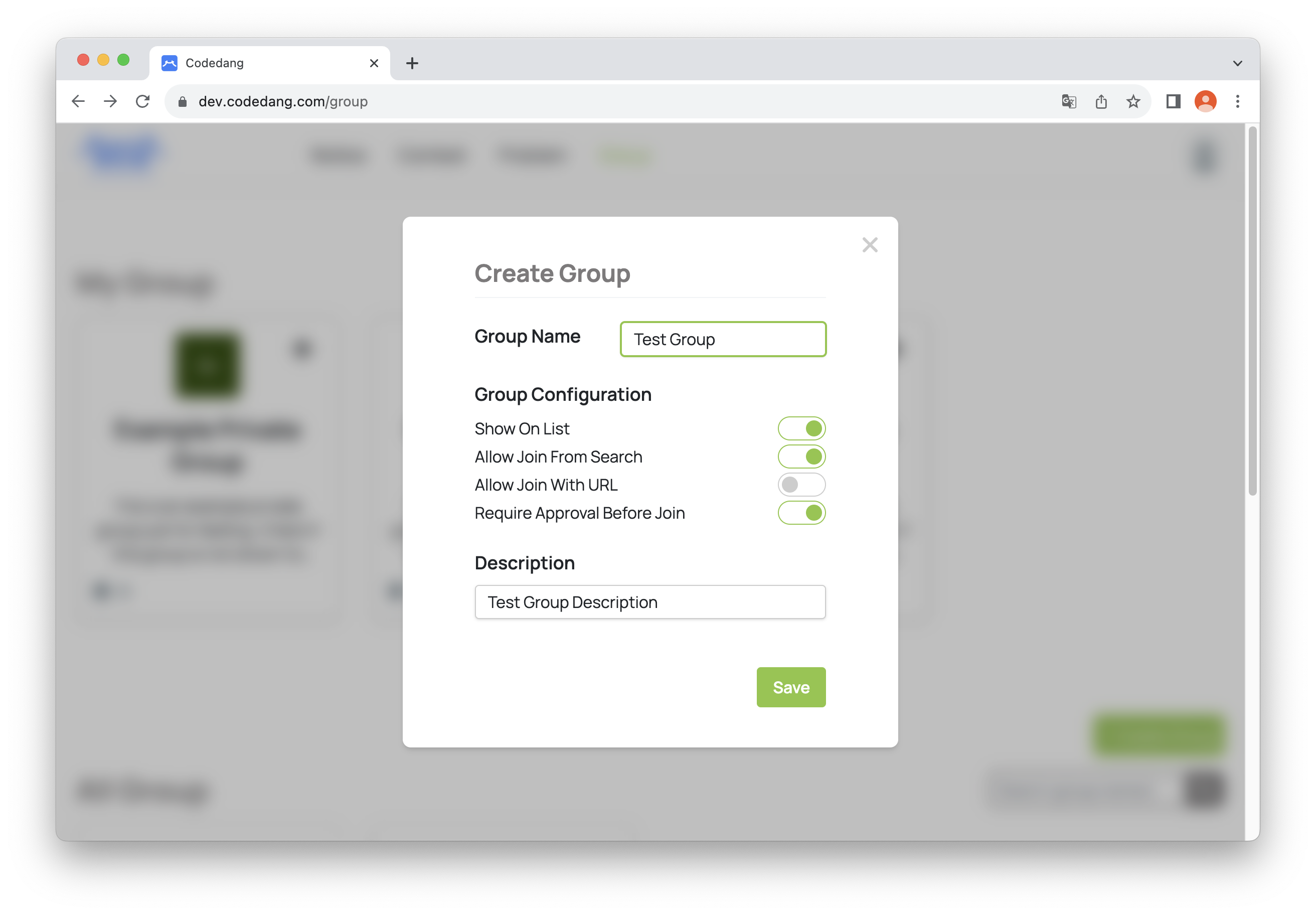Click the Home menu item in navigation
Image resolution: width=1316 pixels, height=915 pixels.
click(337, 155)
